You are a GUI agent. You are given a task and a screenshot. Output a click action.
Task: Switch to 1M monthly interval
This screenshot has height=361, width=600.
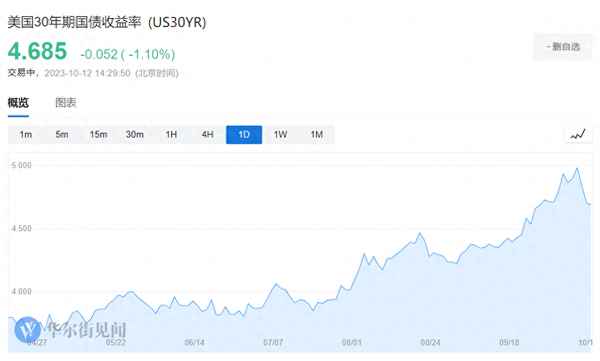(317, 135)
